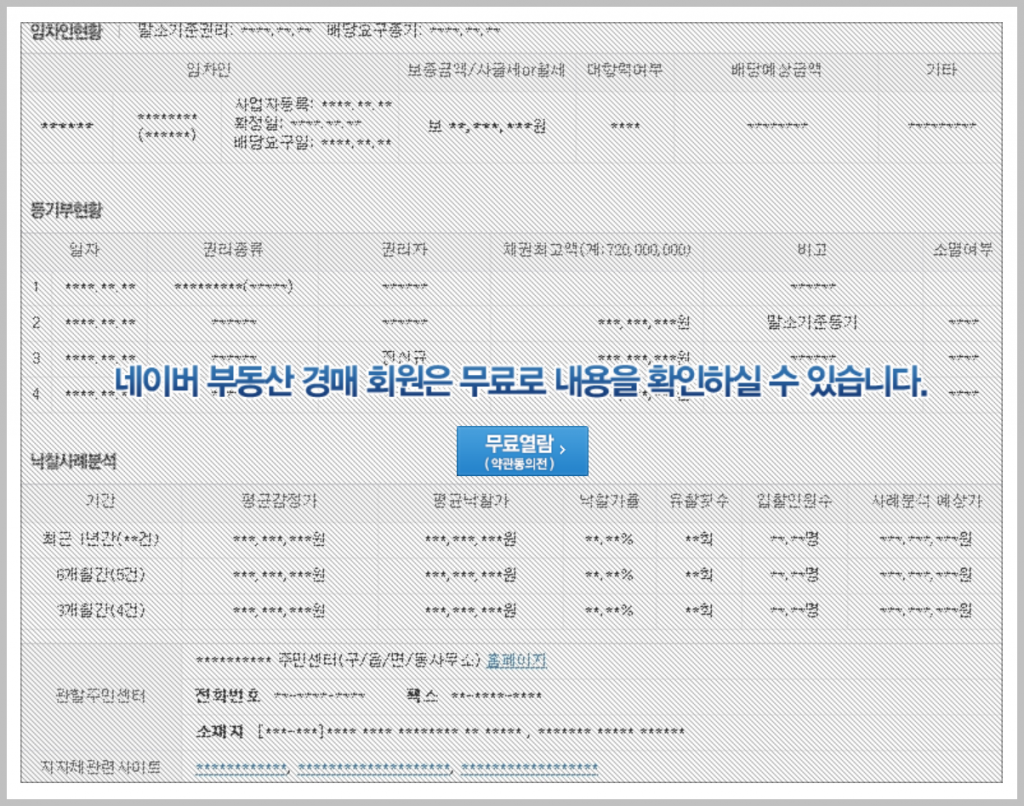This screenshot has height=806, width=1024.
Task: Click the 배당요구일 date line
Action: pos(313,142)
